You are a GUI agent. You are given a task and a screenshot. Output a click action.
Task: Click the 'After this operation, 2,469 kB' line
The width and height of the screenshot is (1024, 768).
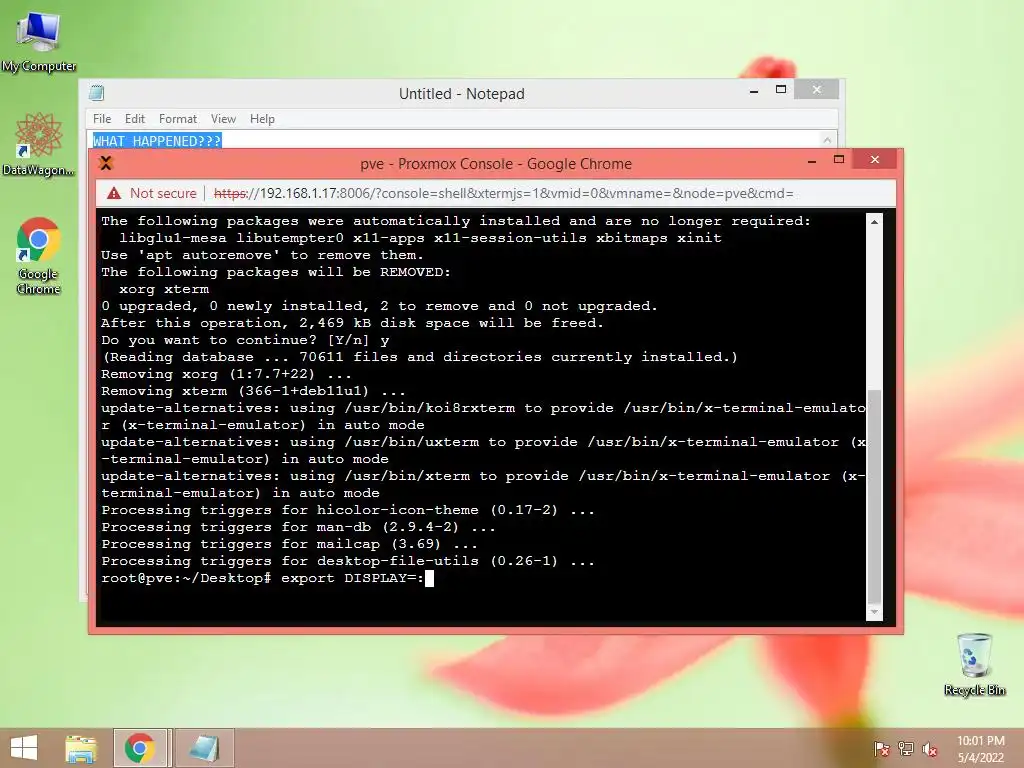point(352,323)
